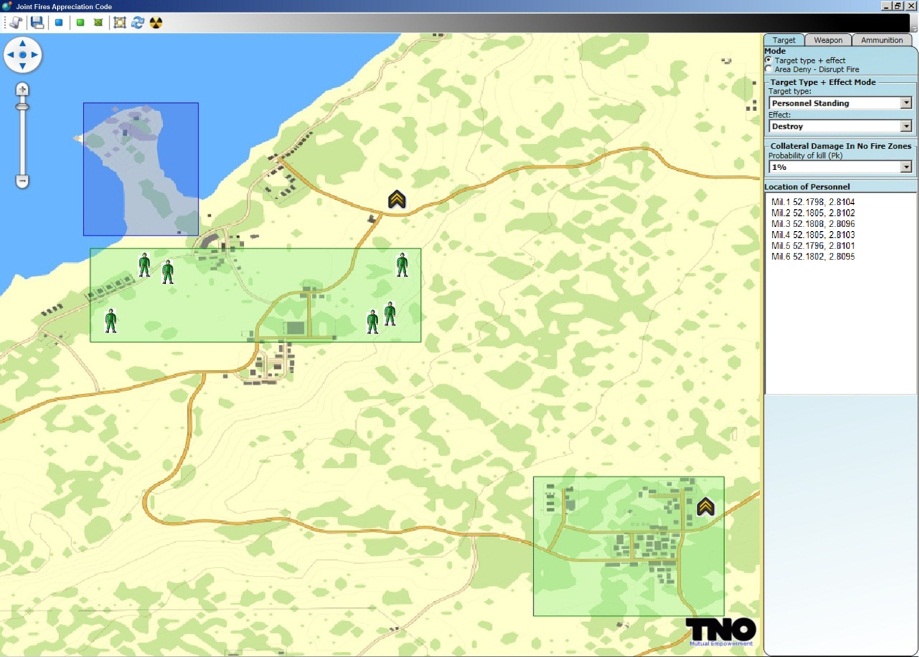Click the blue refresh arrows icon
Image resolution: width=919 pixels, height=657 pixels.
(x=138, y=23)
